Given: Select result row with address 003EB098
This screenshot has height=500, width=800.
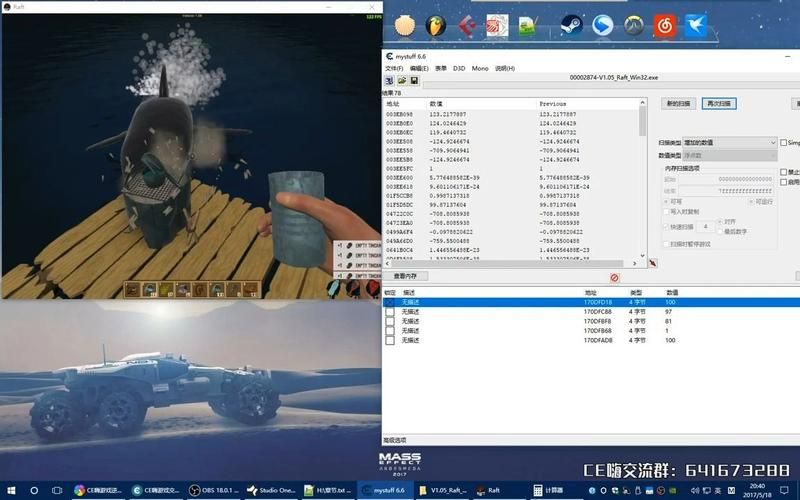Looking at the screenshot, I should pyautogui.click(x=511, y=114).
